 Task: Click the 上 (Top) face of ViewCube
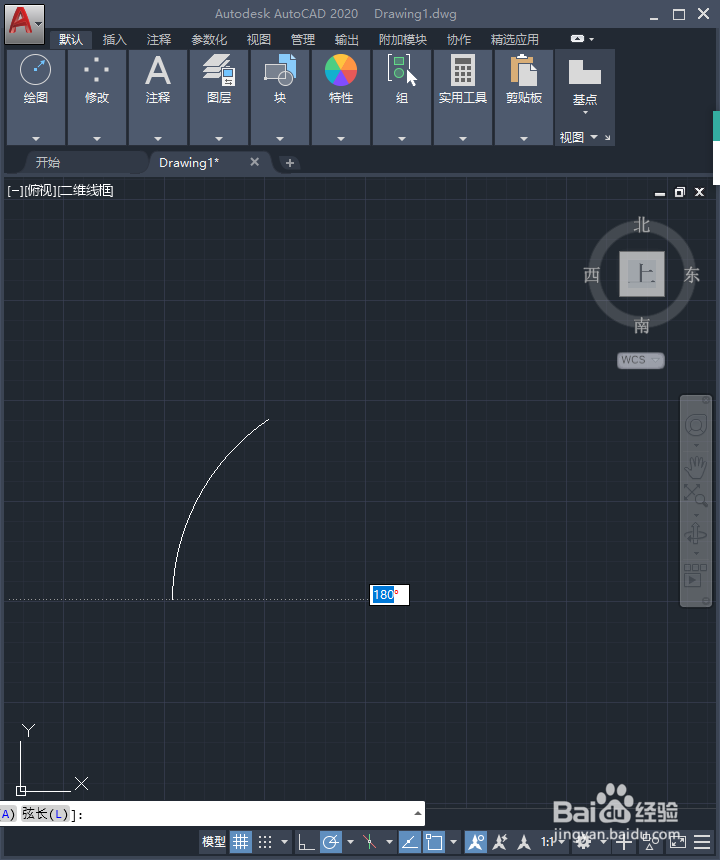[642, 274]
